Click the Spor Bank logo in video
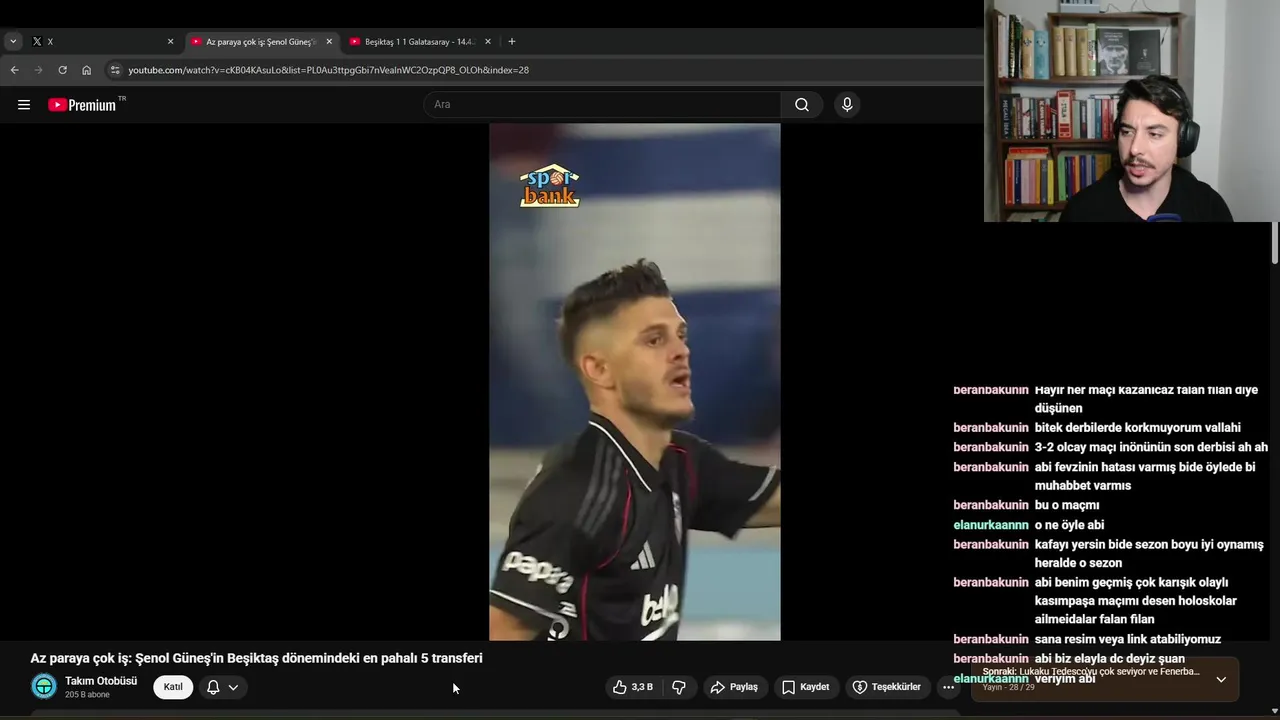The image size is (1280, 720). tap(549, 186)
